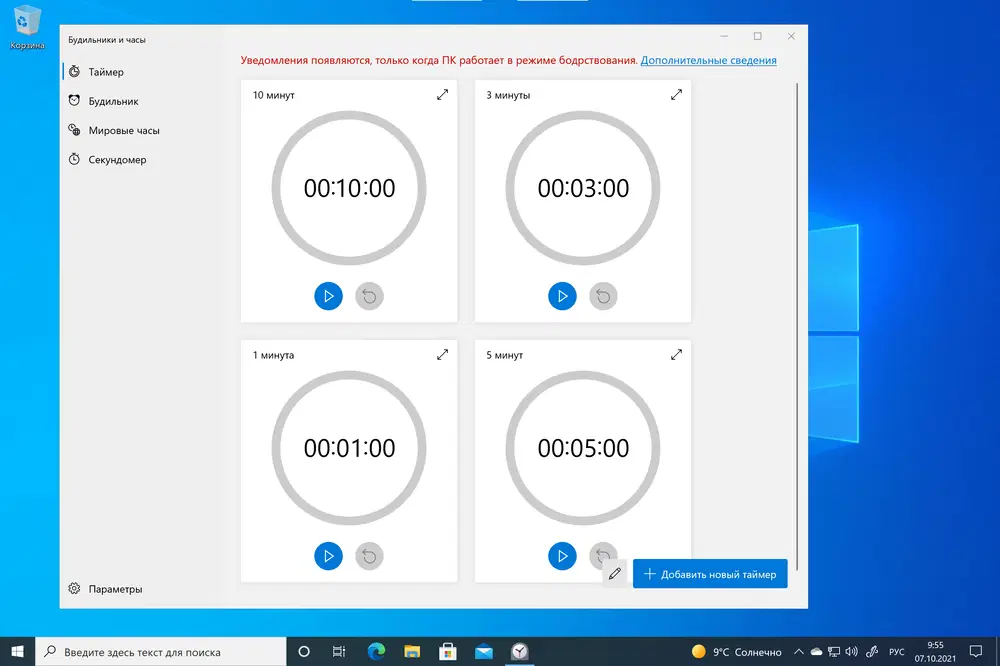This screenshot has width=1000, height=666.
Task: Select the Корзина desktop icon
Action: (27, 27)
